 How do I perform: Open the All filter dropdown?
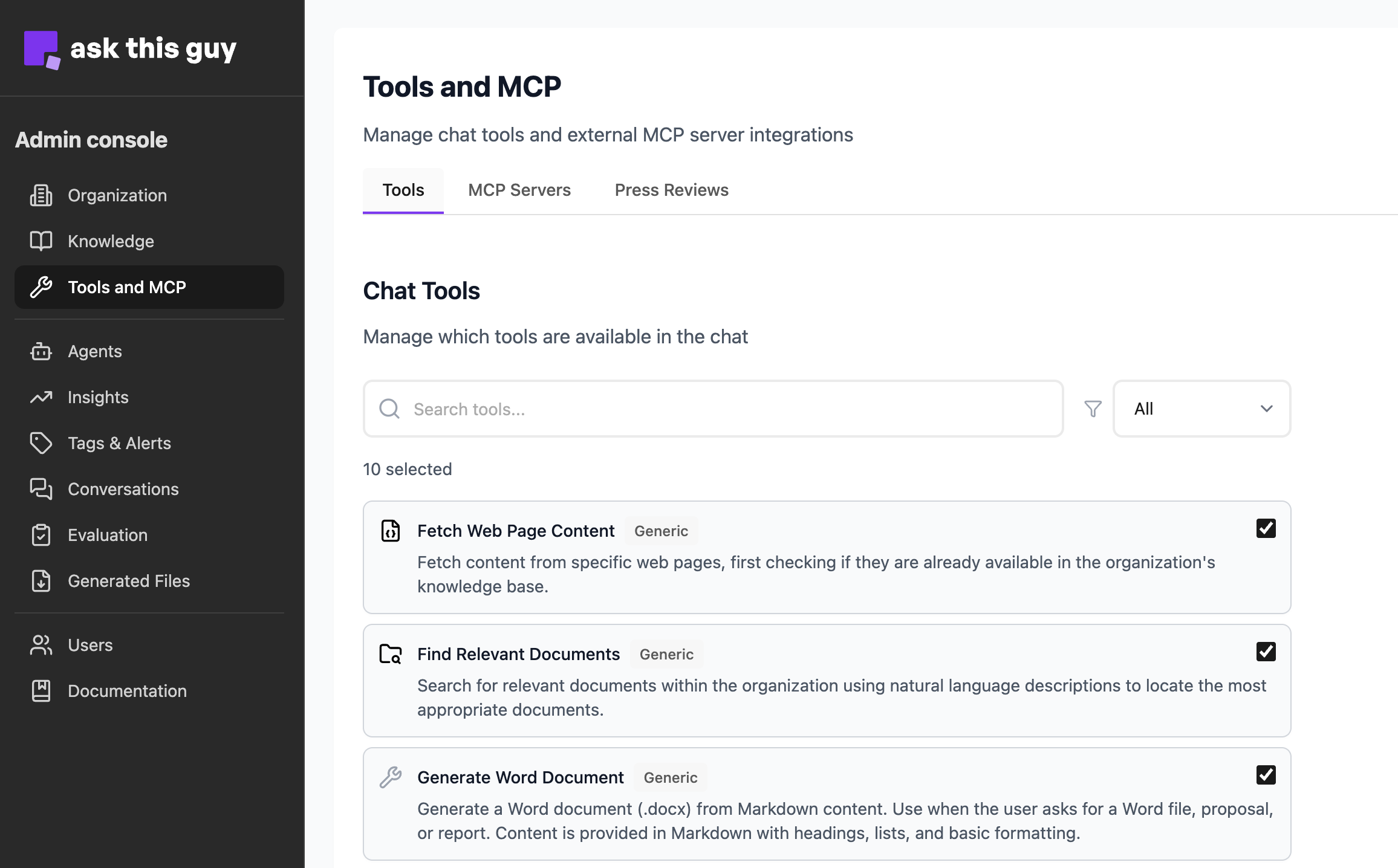pos(1201,409)
